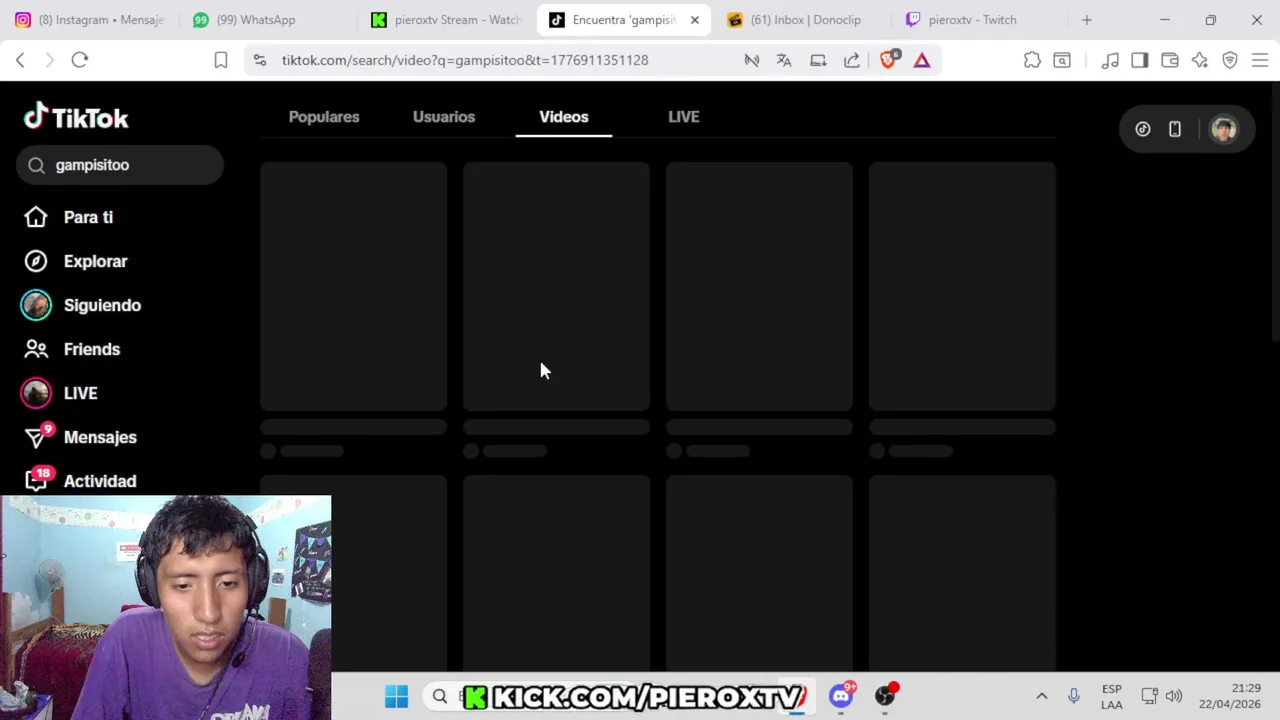This screenshot has width=1280, height=720.
Task: Open the Brave Wallet icon
Action: tap(1170, 60)
